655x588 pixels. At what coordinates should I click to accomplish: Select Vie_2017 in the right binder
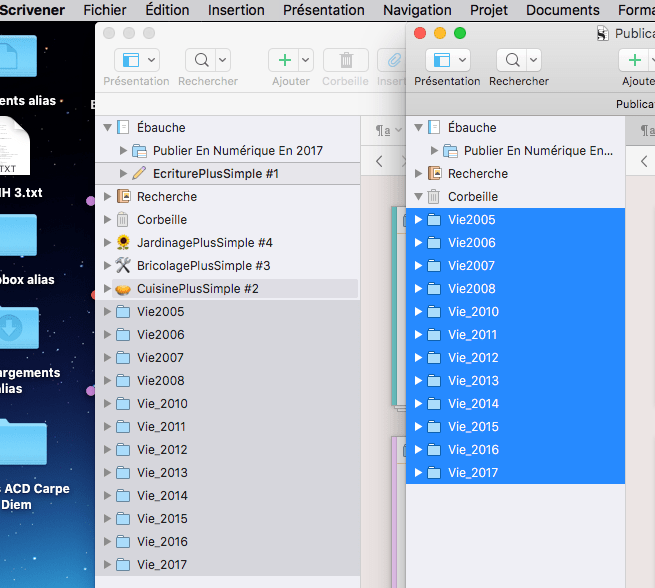tap(473, 473)
